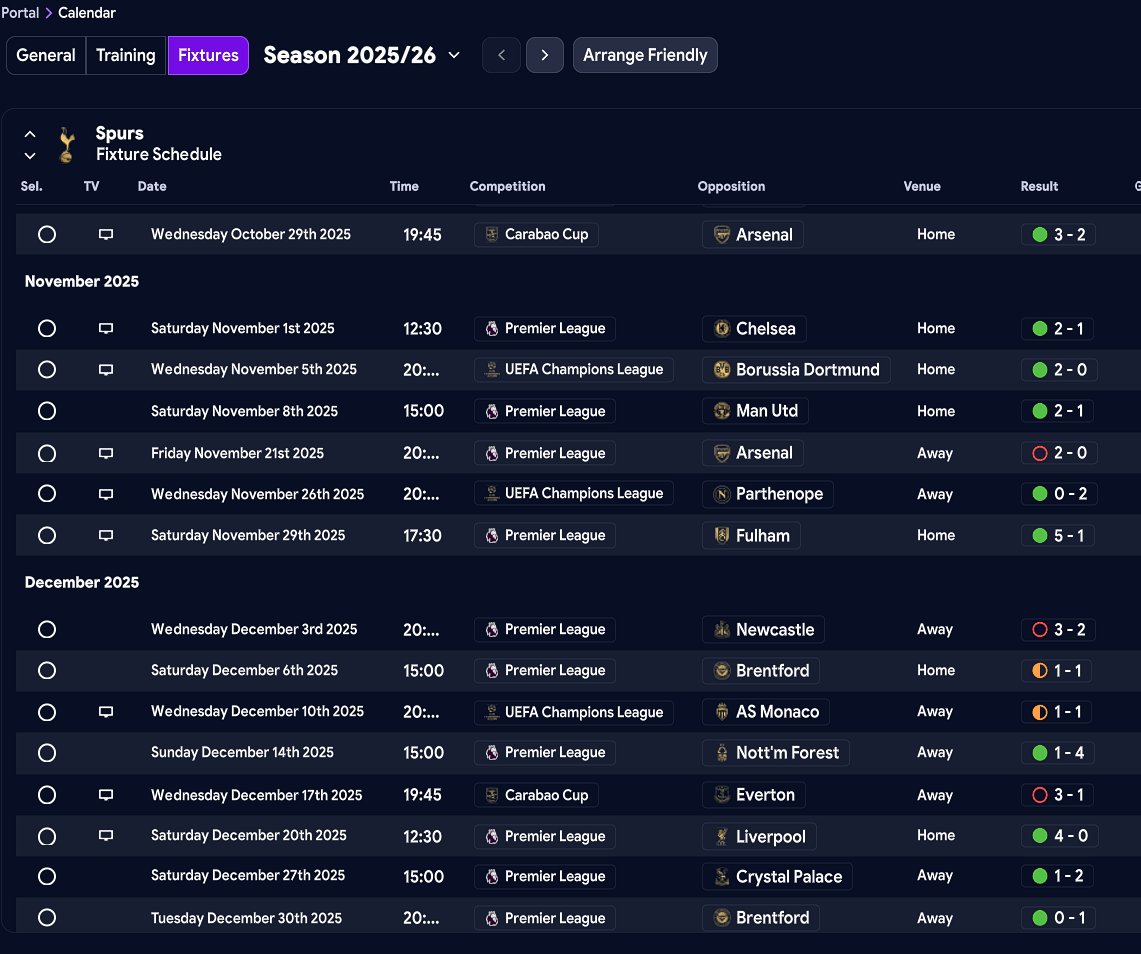Click the up chevron beside Spurs

[30, 135]
